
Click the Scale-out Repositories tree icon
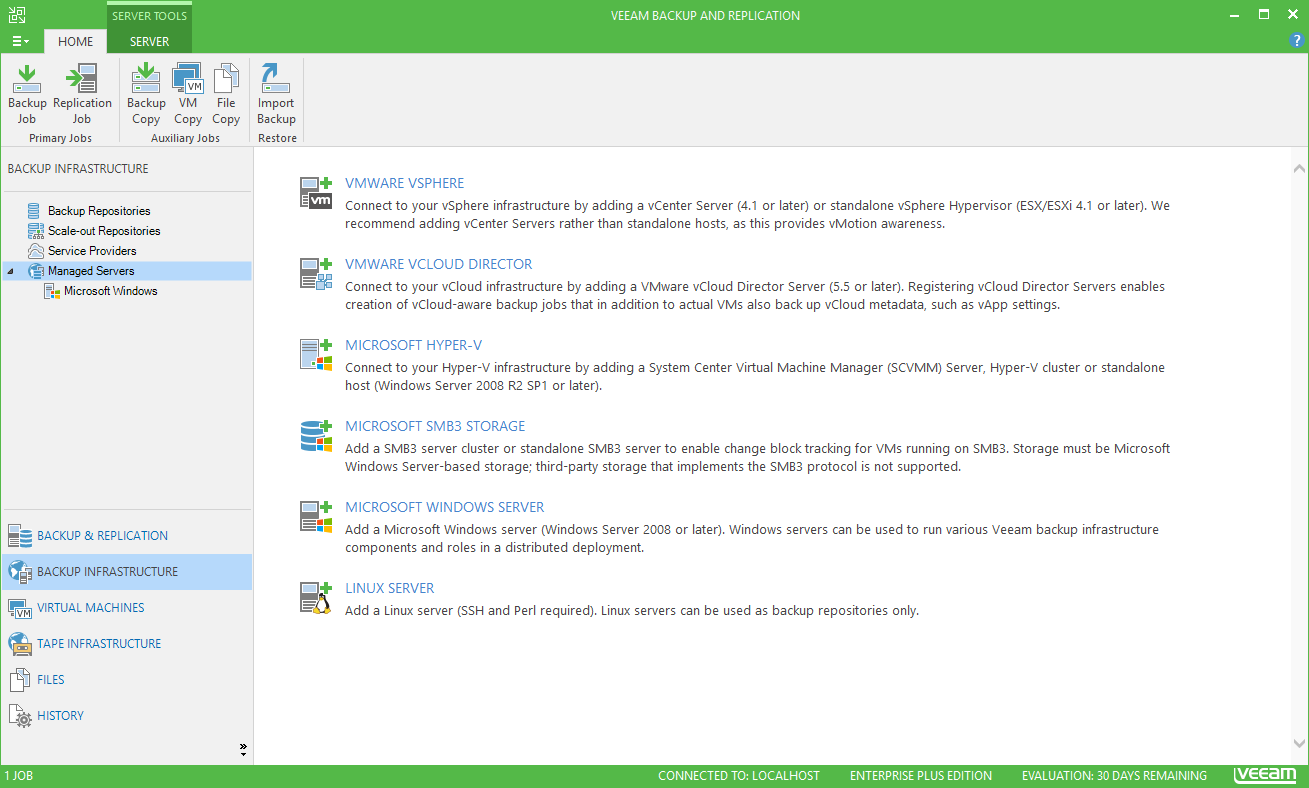point(36,231)
